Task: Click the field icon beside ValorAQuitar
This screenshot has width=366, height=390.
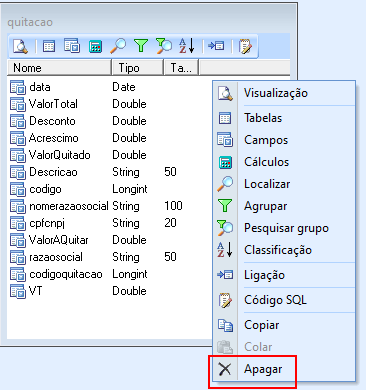Action: click(x=18, y=241)
